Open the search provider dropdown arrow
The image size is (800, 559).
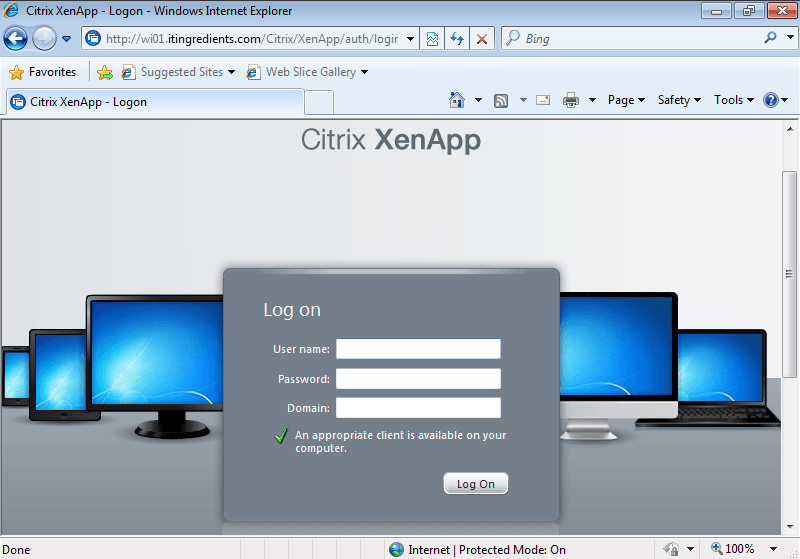(x=790, y=37)
